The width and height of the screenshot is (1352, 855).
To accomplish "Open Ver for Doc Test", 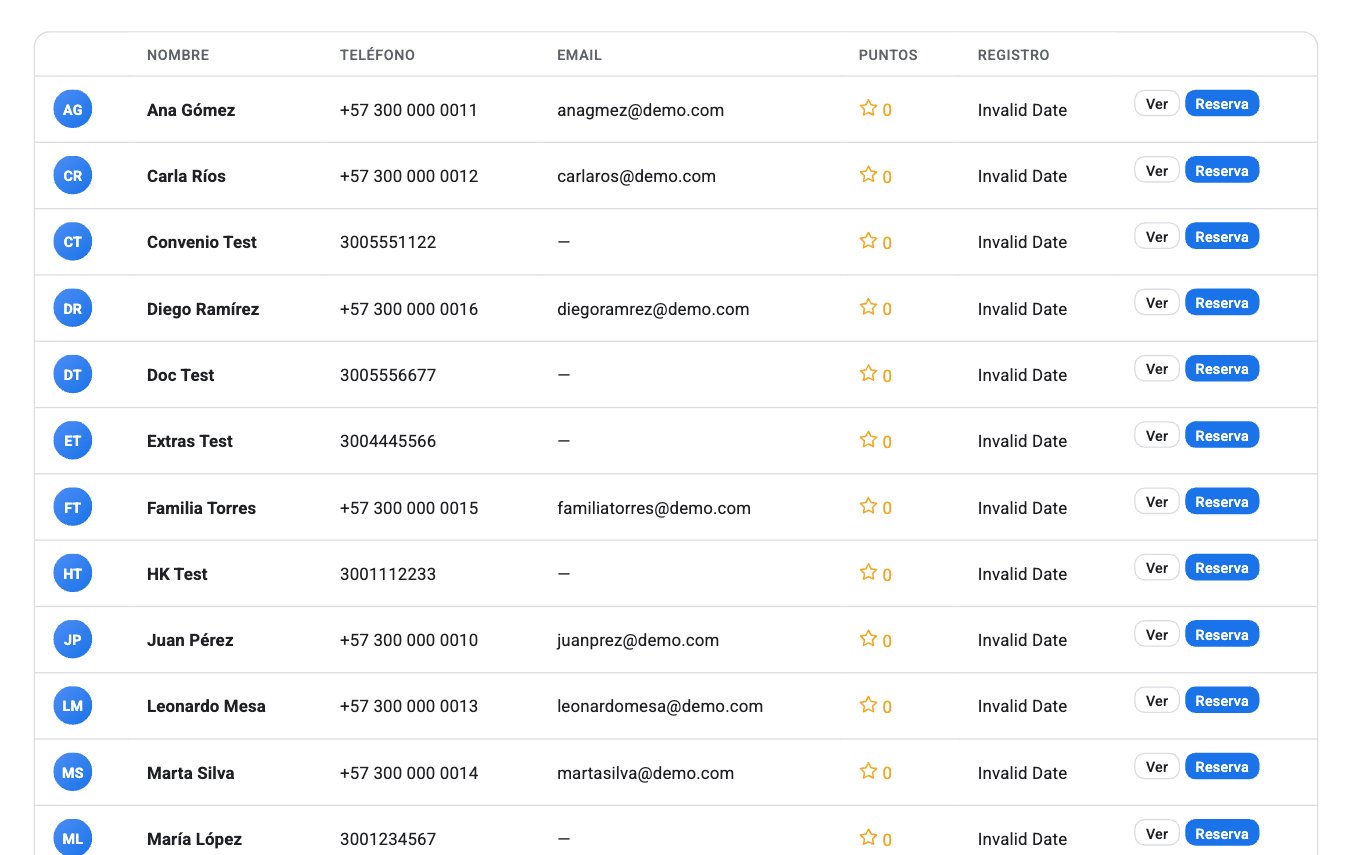I will tap(1157, 369).
